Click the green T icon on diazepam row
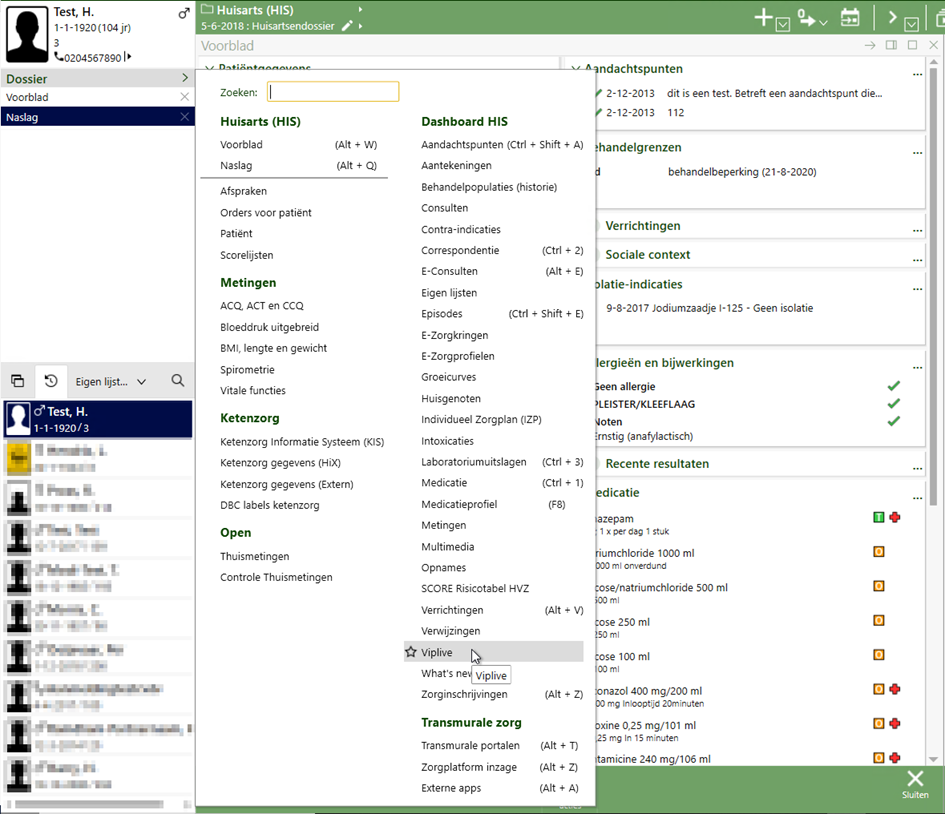The width and height of the screenshot is (945, 814). click(x=879, y=517)
